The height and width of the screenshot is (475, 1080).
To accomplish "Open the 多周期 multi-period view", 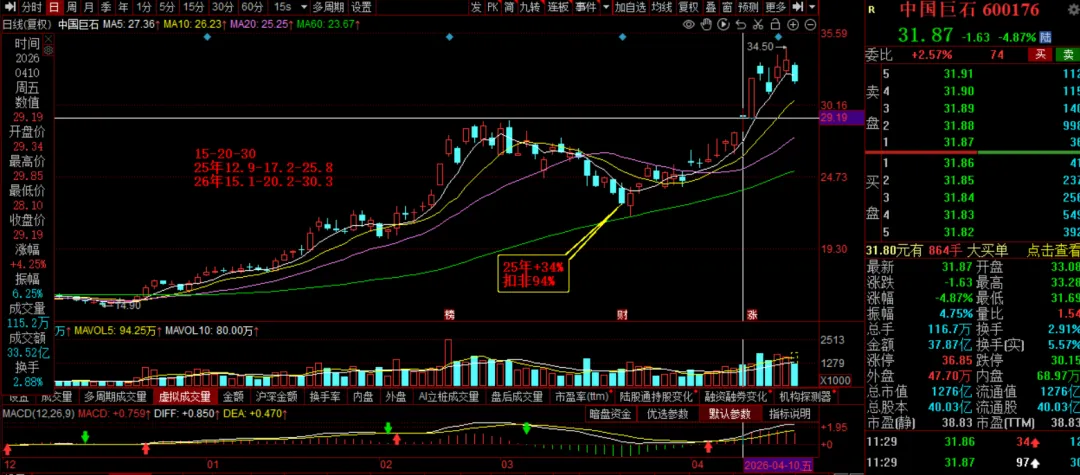I will 328,8.
